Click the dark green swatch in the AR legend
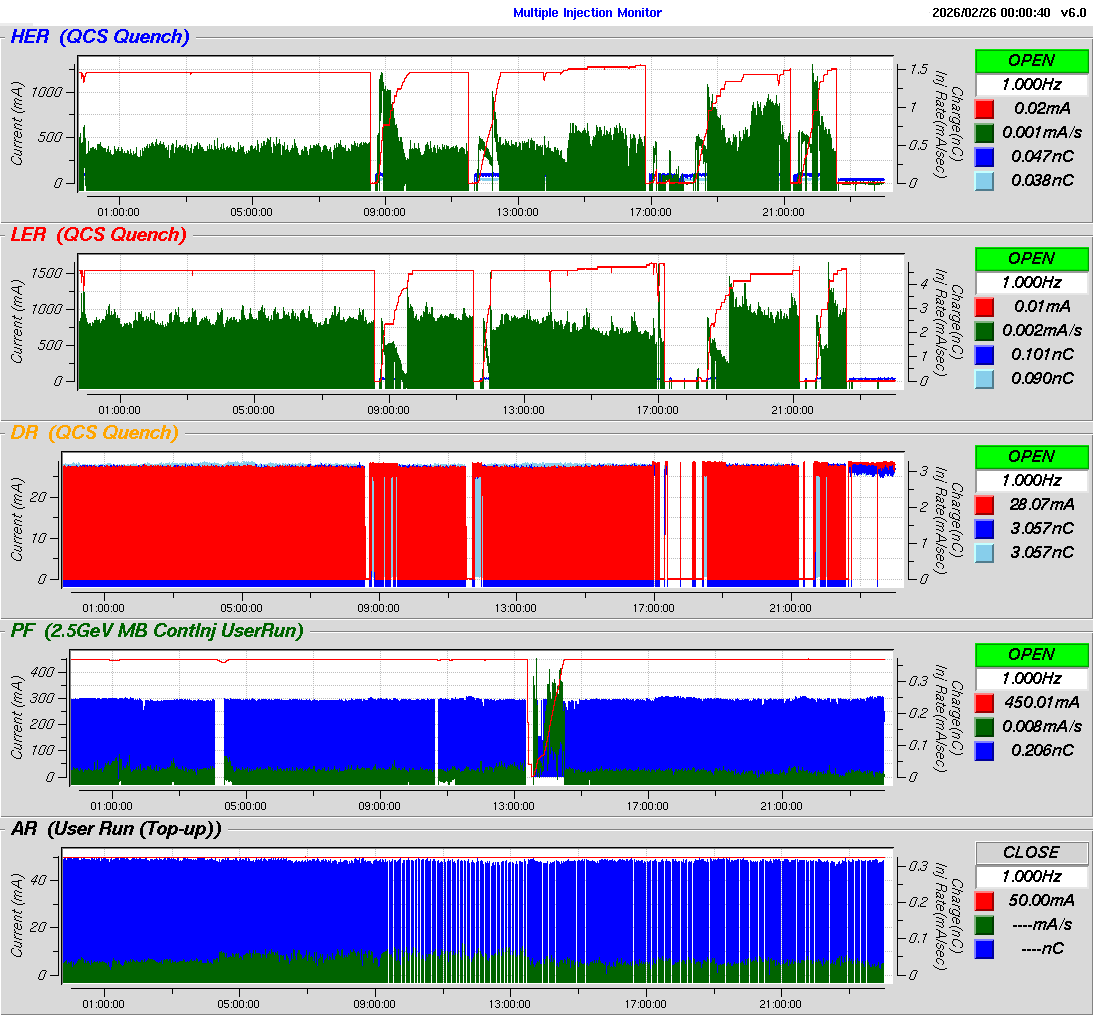 click(985, 925)
